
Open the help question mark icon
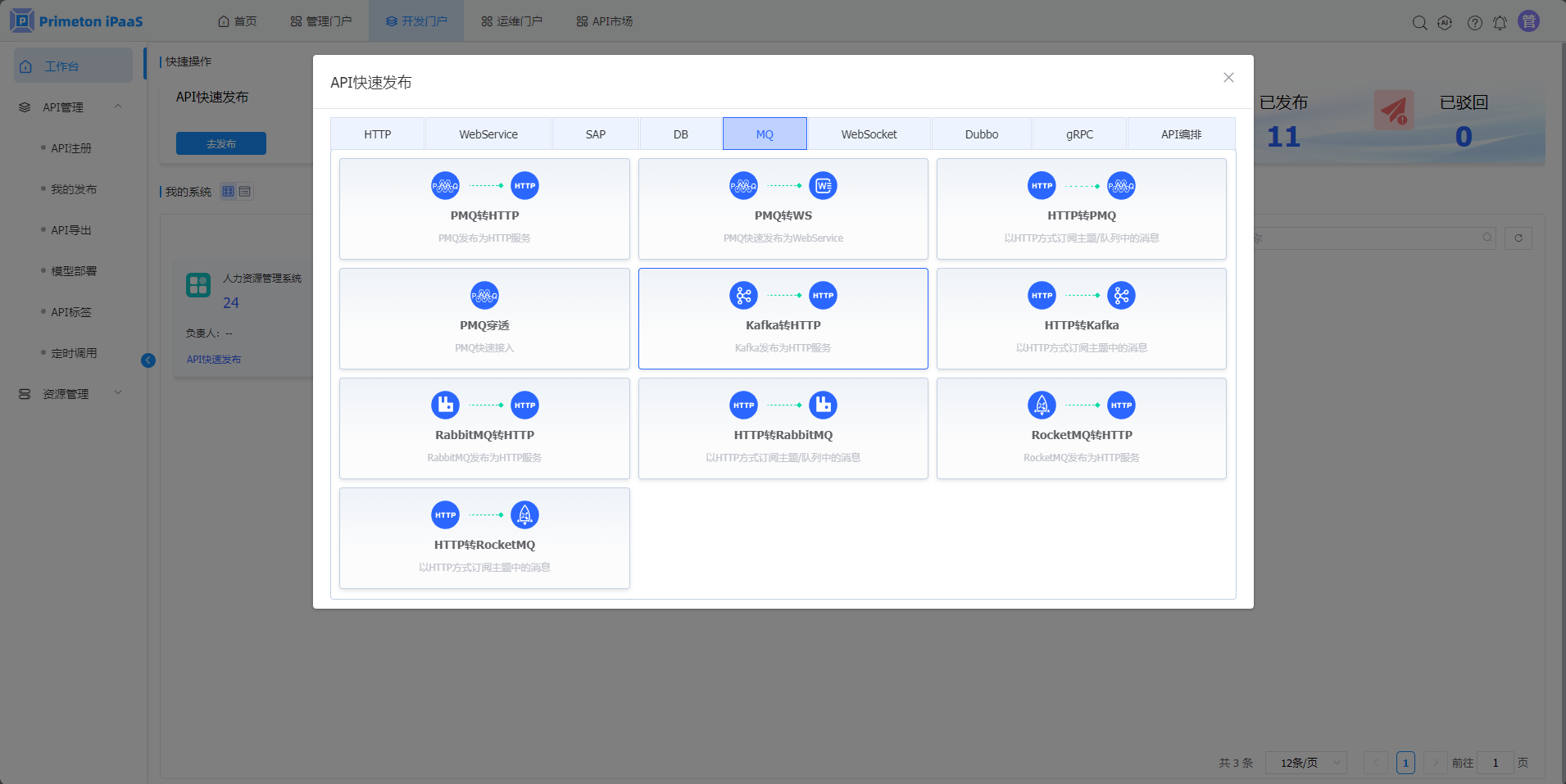coord(1474,23)
